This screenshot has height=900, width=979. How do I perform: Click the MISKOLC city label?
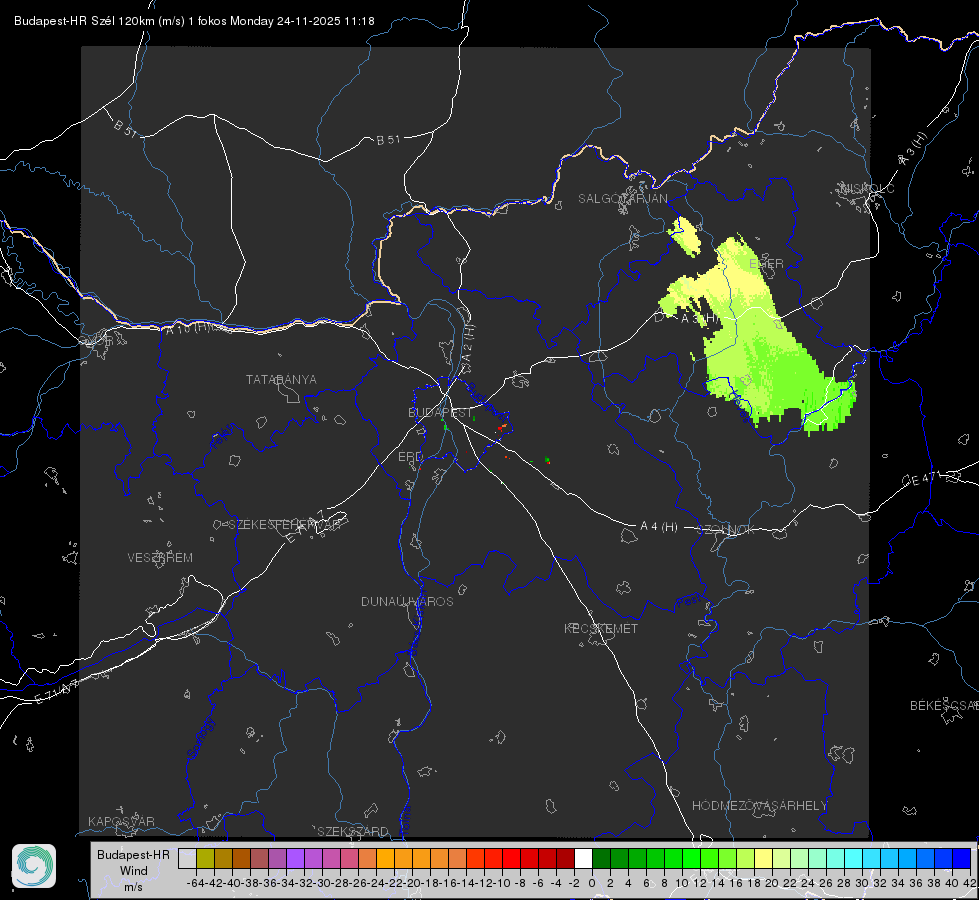[867, 189]
